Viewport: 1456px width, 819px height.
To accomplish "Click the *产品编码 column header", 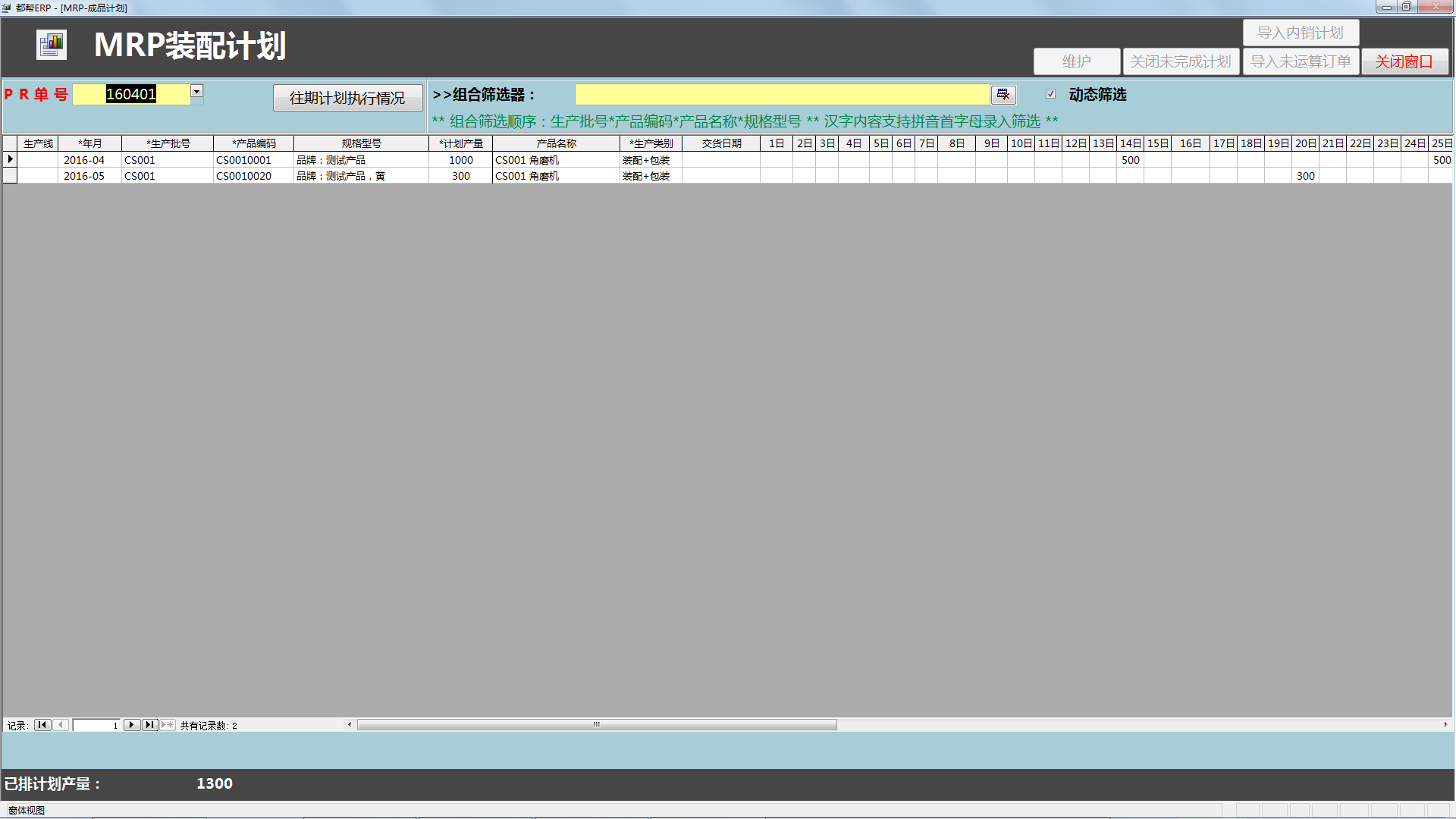I will click(253, 143).
